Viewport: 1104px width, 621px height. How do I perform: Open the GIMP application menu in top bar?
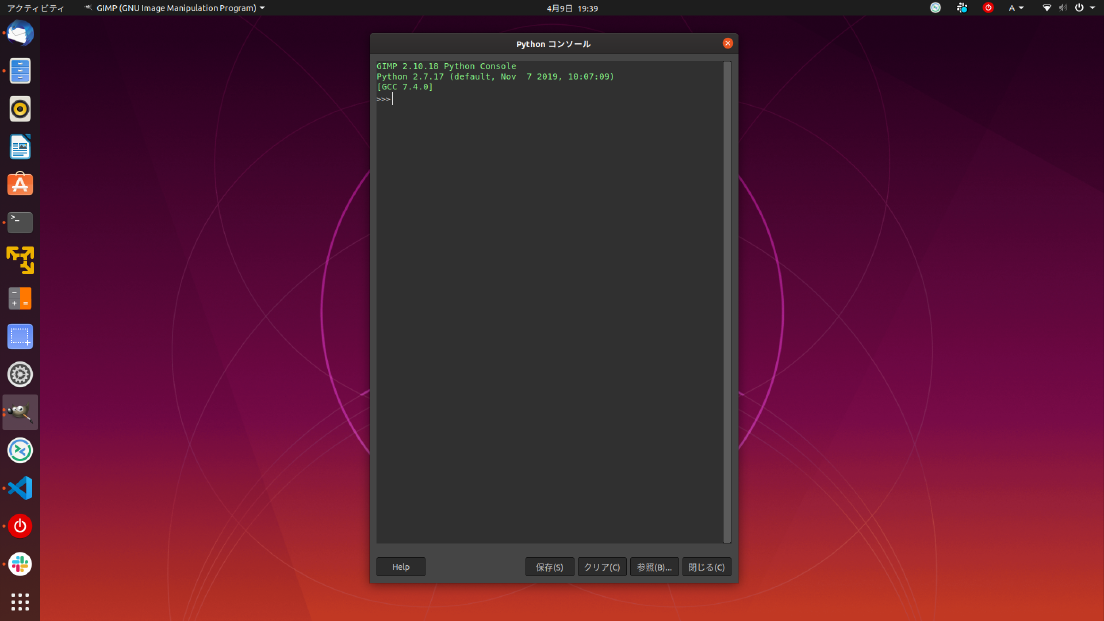coord(175,8)
